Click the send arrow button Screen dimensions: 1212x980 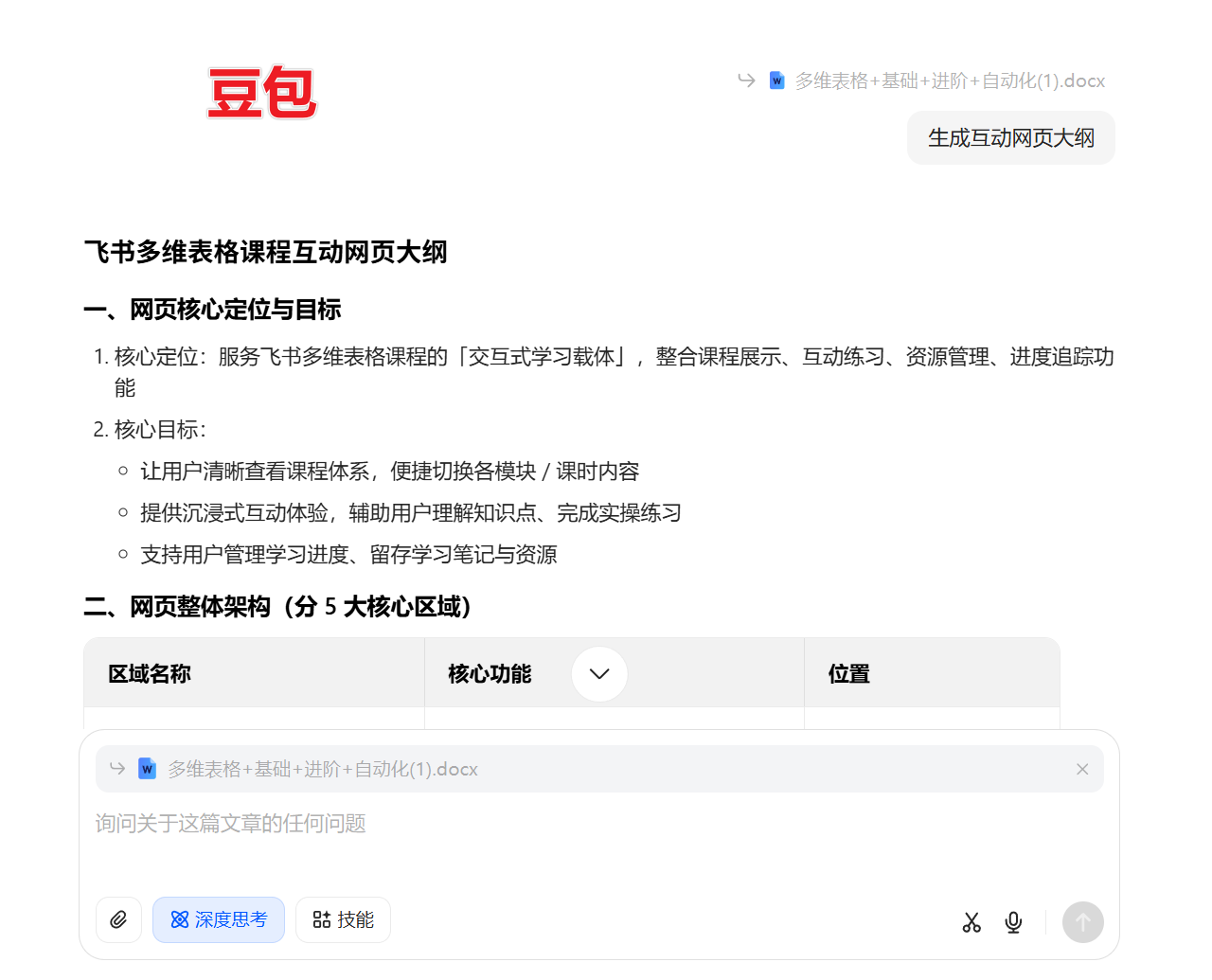click(x=1082, y=922)
